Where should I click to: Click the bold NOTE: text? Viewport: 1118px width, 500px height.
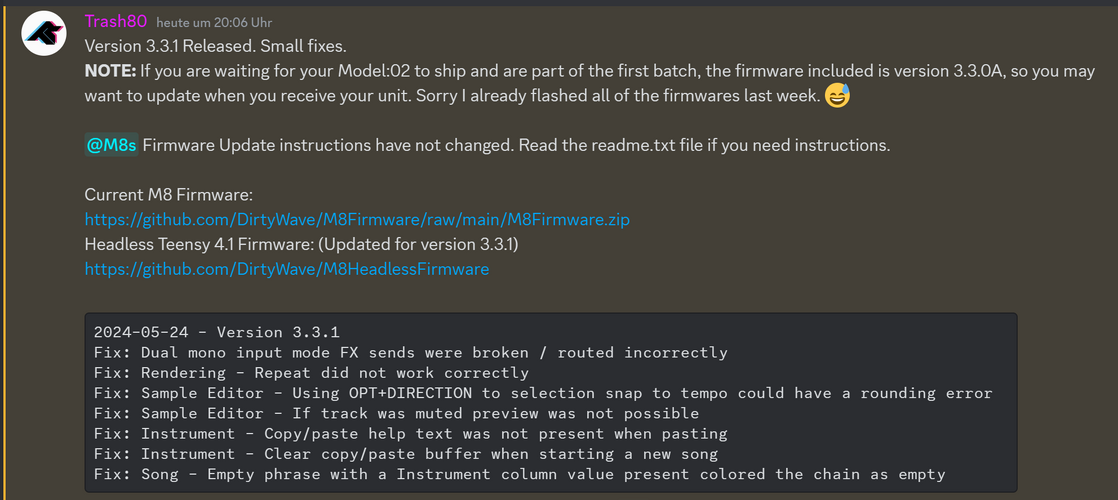point(111,71)
